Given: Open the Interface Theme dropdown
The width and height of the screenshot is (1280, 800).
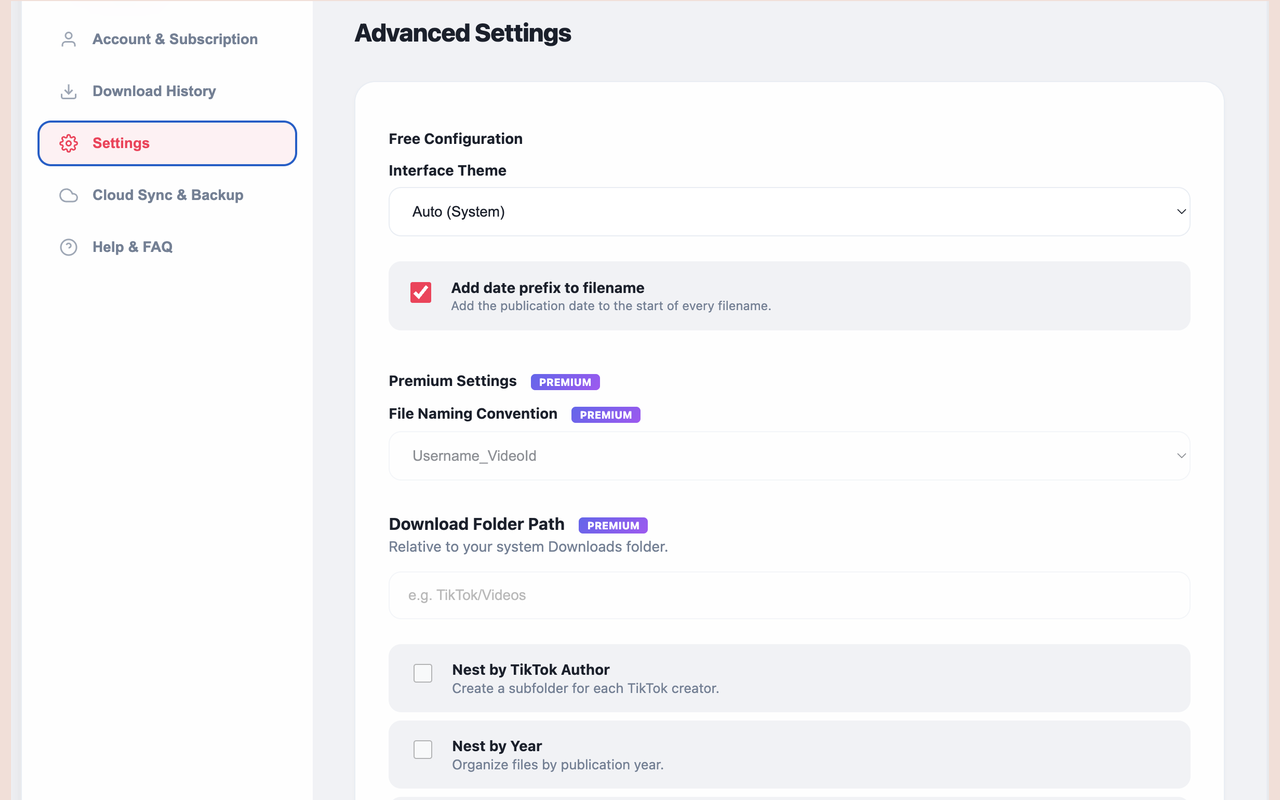Looking at the screenshot, I should tap(788, 212).
